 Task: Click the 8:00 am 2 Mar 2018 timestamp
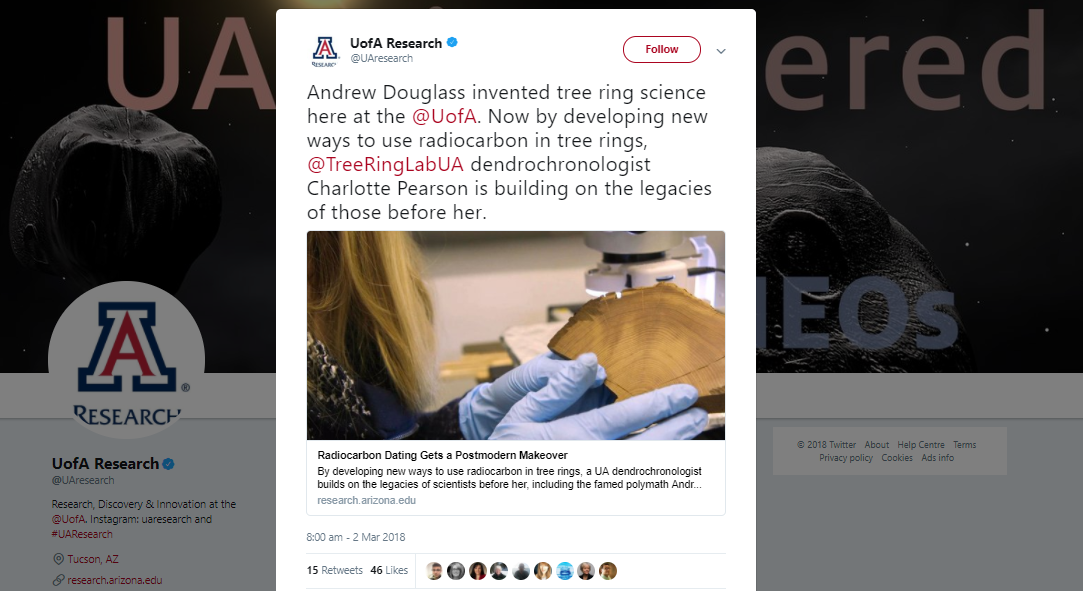click(356, 537)
